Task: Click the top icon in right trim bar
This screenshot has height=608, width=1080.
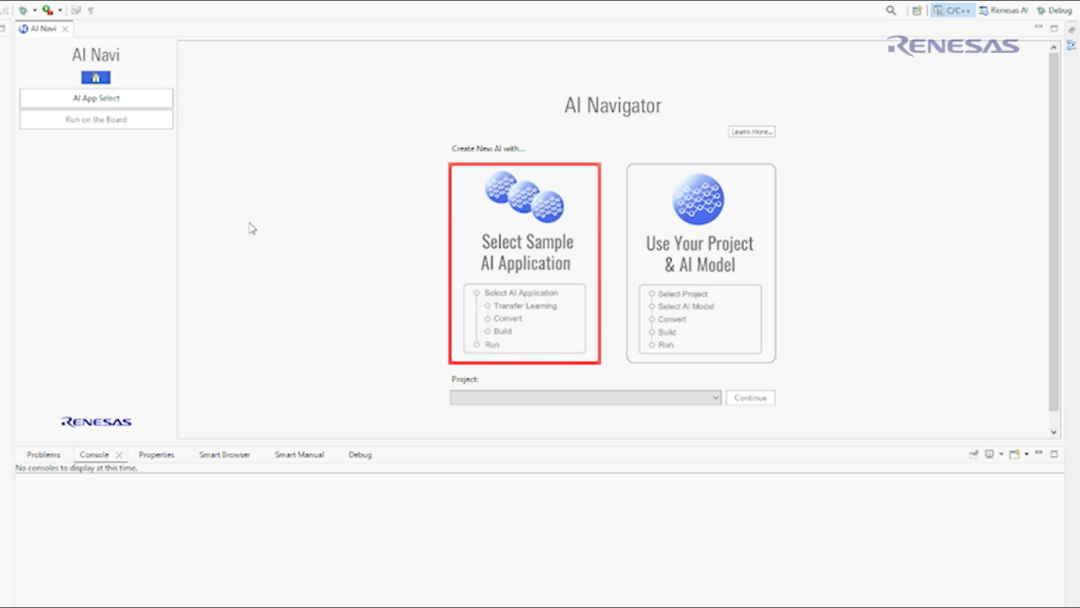Action: click(x=1072, y=30)
